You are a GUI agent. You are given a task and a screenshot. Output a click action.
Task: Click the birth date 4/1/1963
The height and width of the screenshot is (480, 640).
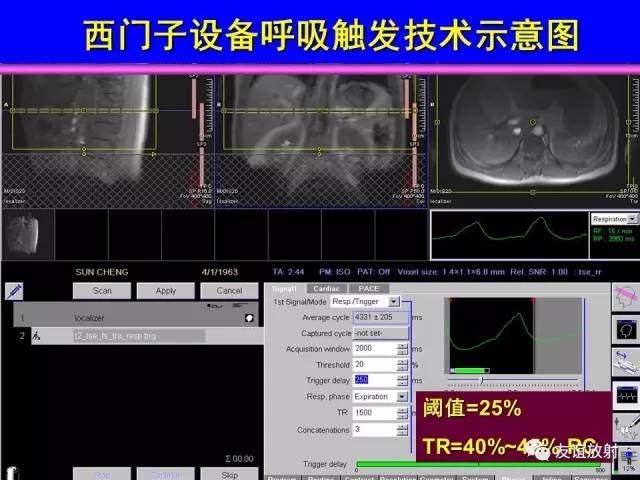point(220,272)
